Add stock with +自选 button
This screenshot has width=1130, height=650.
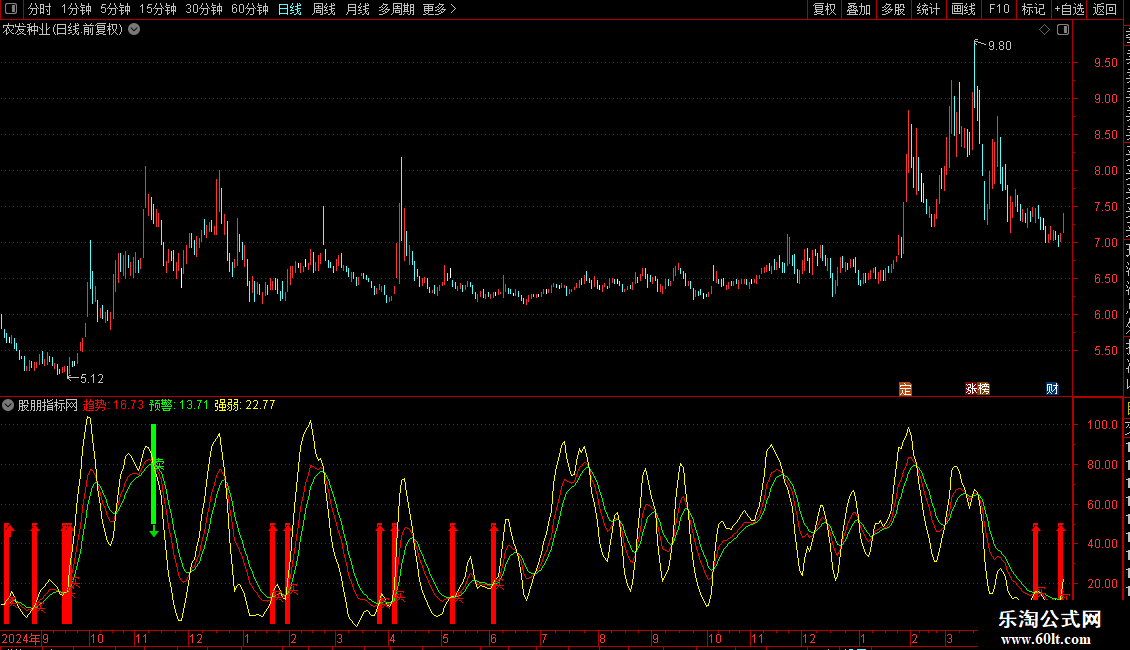1069,9
